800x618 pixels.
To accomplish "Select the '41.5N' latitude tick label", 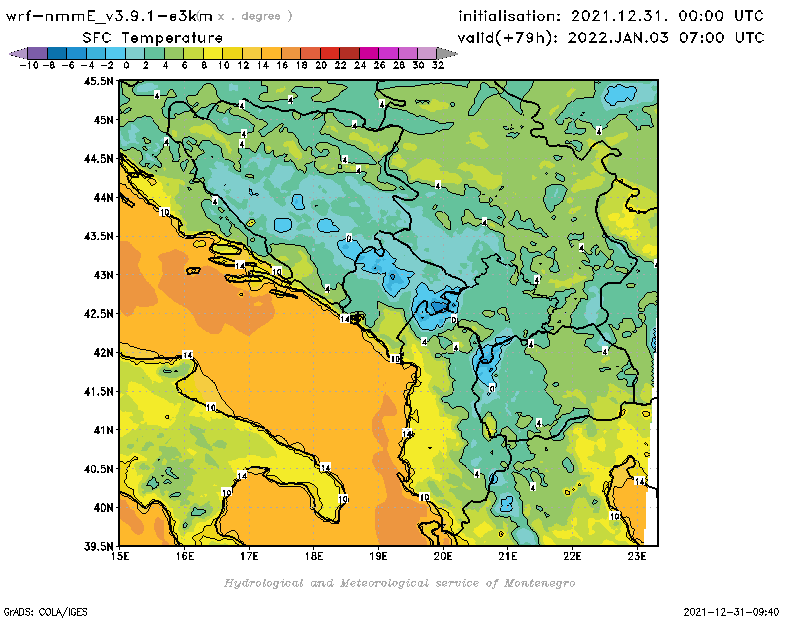I will (x=99, y=391).
